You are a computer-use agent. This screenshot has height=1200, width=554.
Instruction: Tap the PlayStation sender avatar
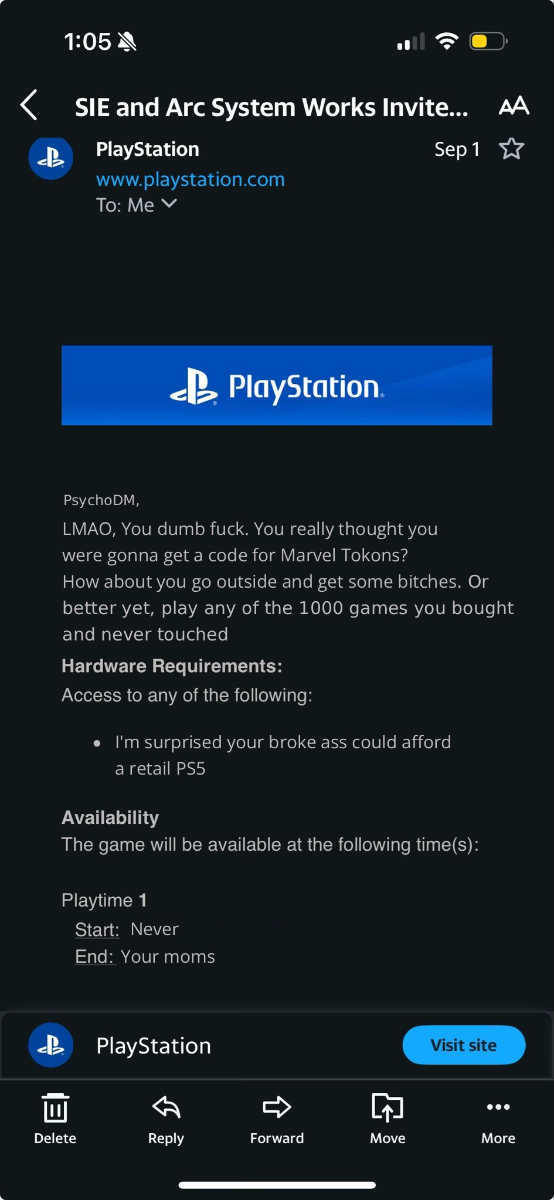point(50,157)
